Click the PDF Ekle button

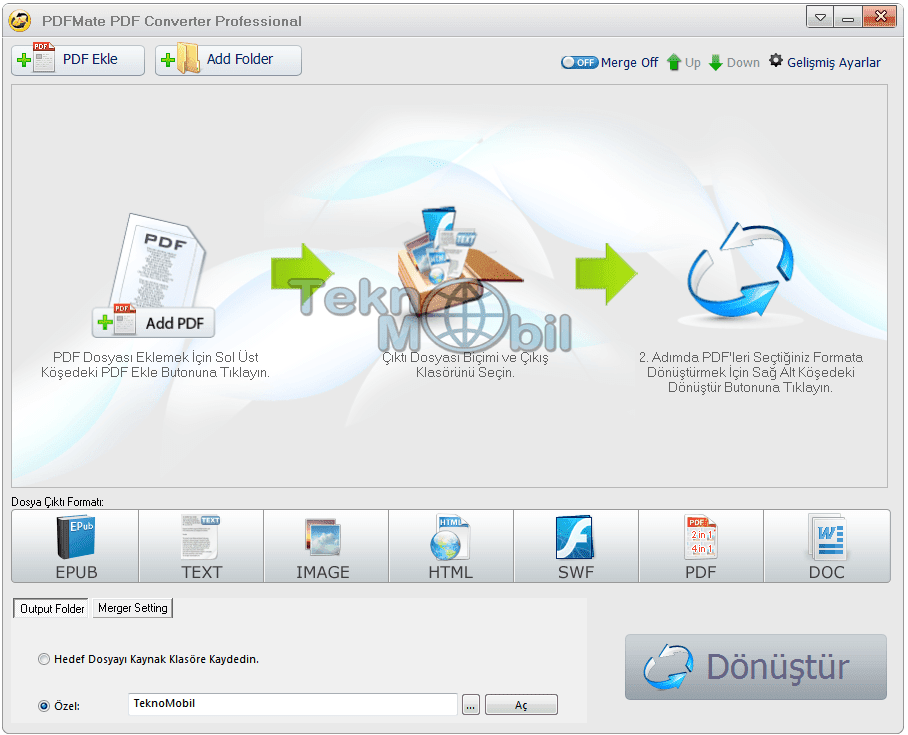78,60
